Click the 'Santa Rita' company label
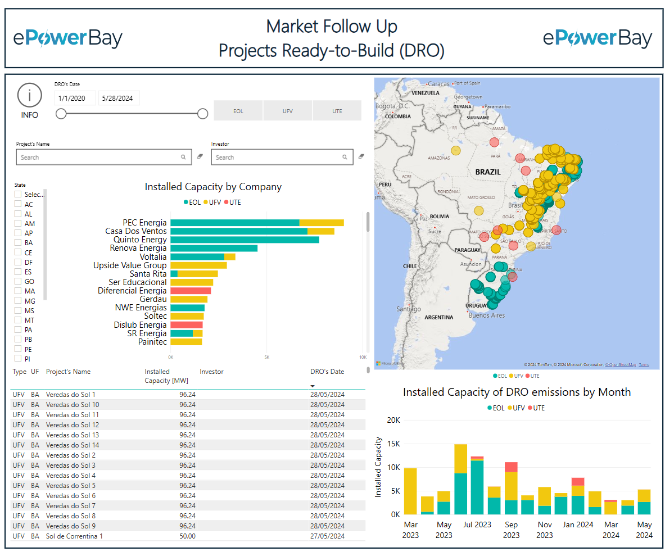The width and height of the screenshot is (666, 552). point(148,273)
